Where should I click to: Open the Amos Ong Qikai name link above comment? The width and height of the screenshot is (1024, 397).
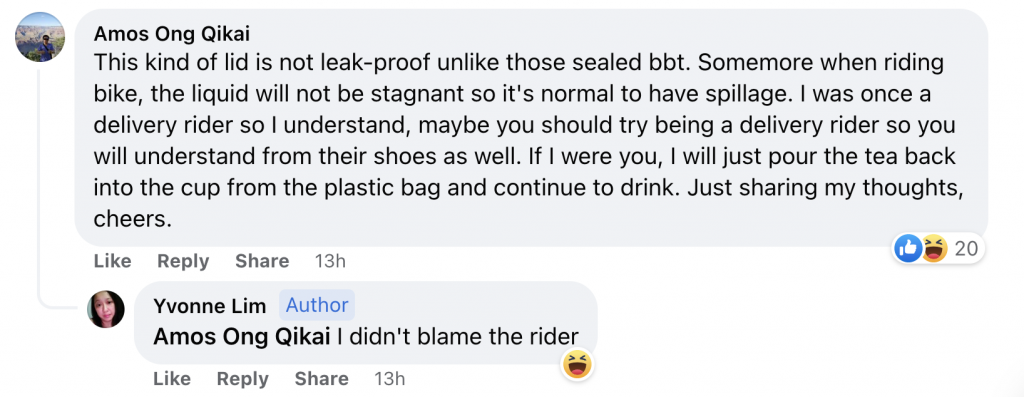coord(172,33)
